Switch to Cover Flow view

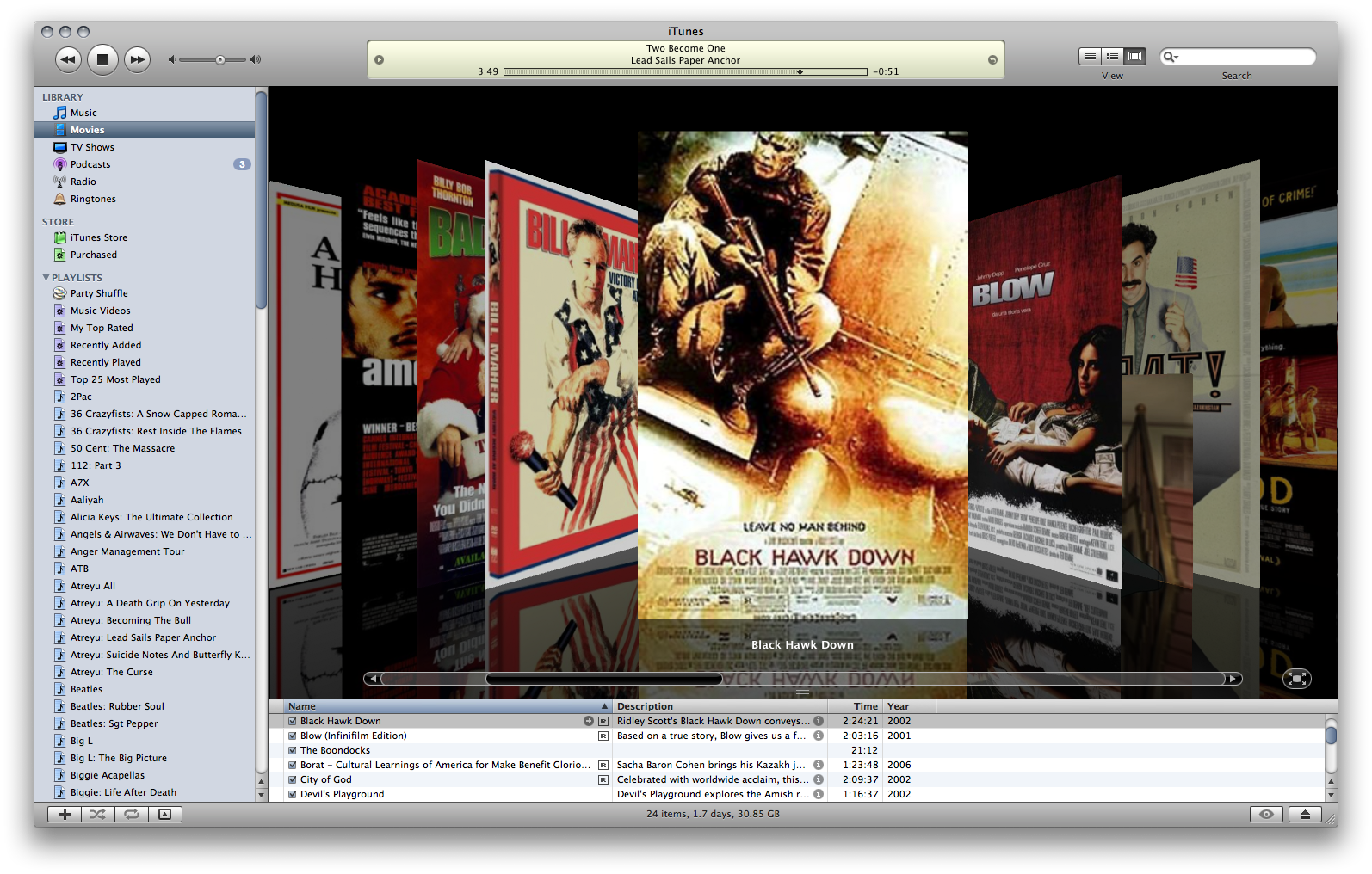[x=1135, y=56]
